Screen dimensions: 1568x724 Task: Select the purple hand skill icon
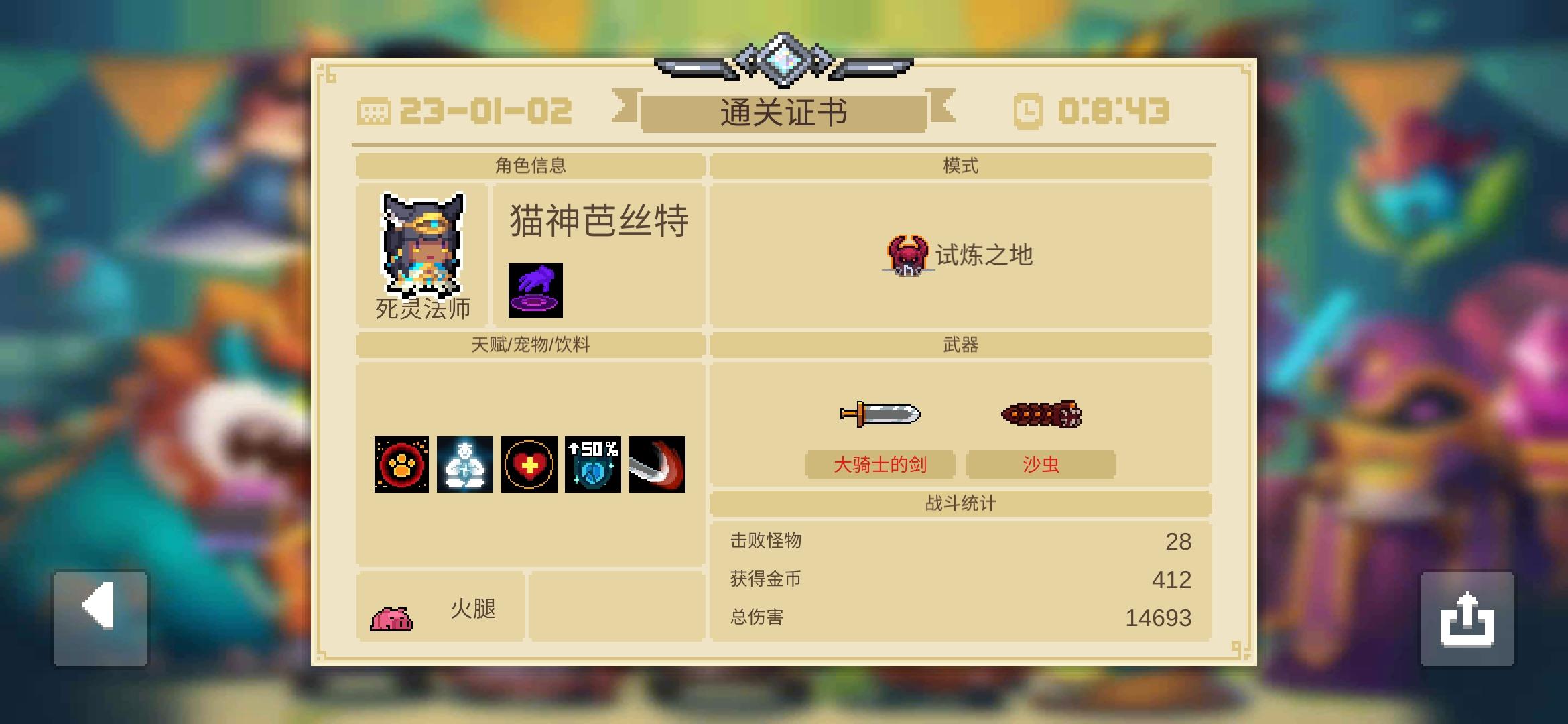(535, 290)
